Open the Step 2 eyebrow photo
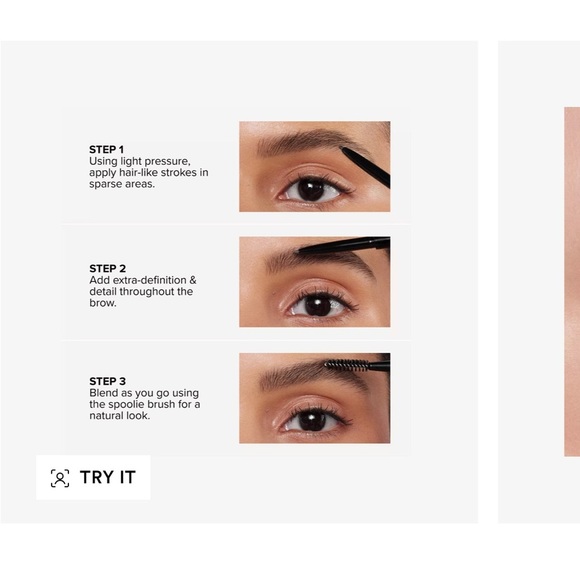Screen dimensions: 580x580 [315, 282]
